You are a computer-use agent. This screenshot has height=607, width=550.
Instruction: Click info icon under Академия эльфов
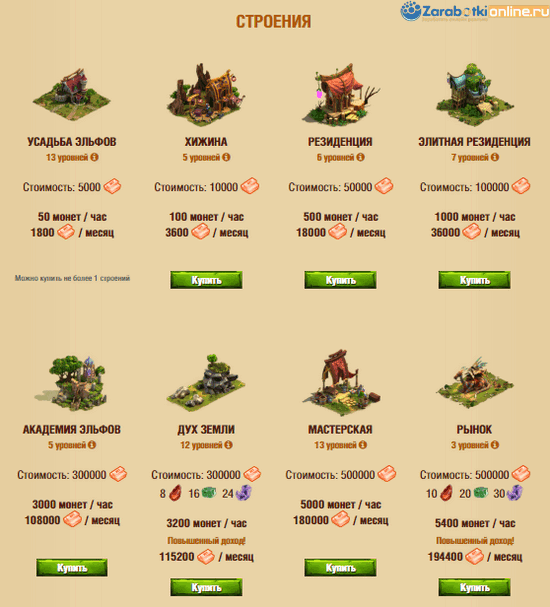[92, 445]
